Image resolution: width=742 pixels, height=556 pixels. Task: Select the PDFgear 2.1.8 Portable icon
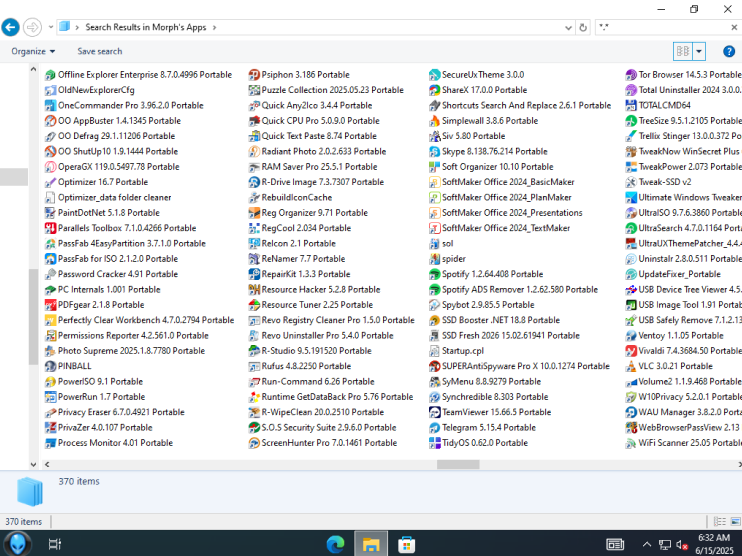(x=50, y=305)
